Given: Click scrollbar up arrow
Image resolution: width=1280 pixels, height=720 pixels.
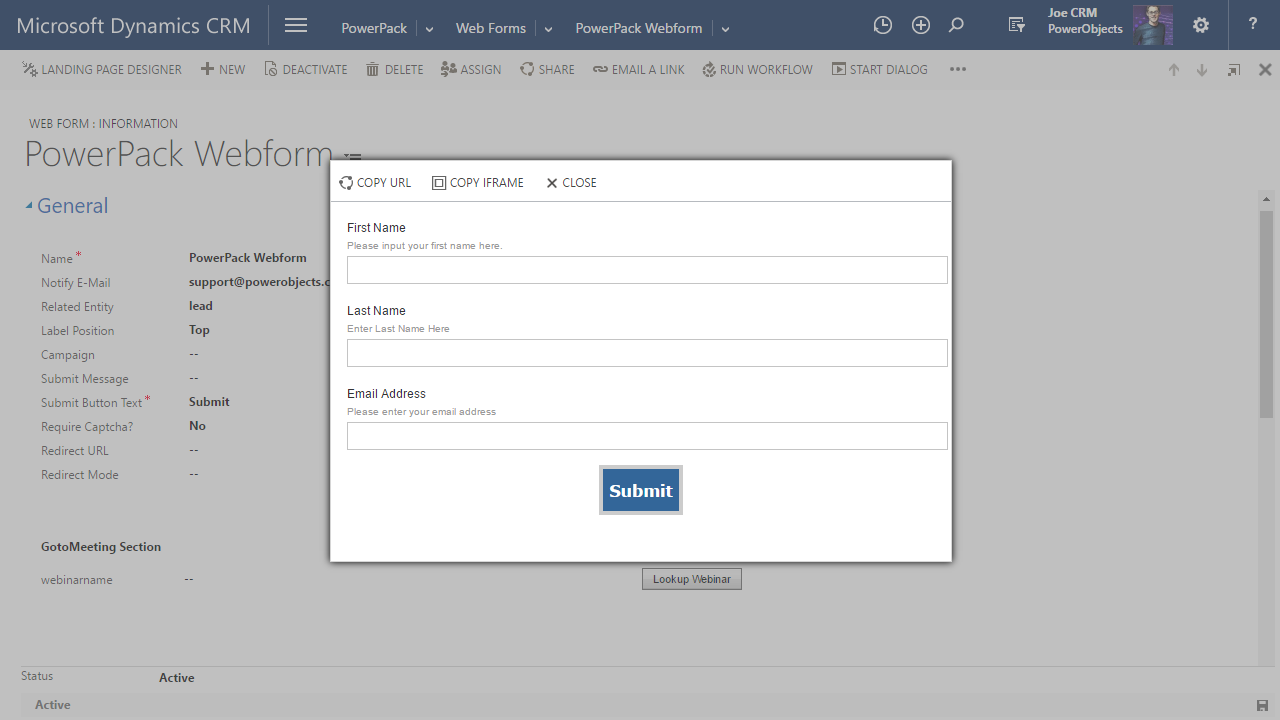Looking at the screenshot, I should click(1266, 199).
